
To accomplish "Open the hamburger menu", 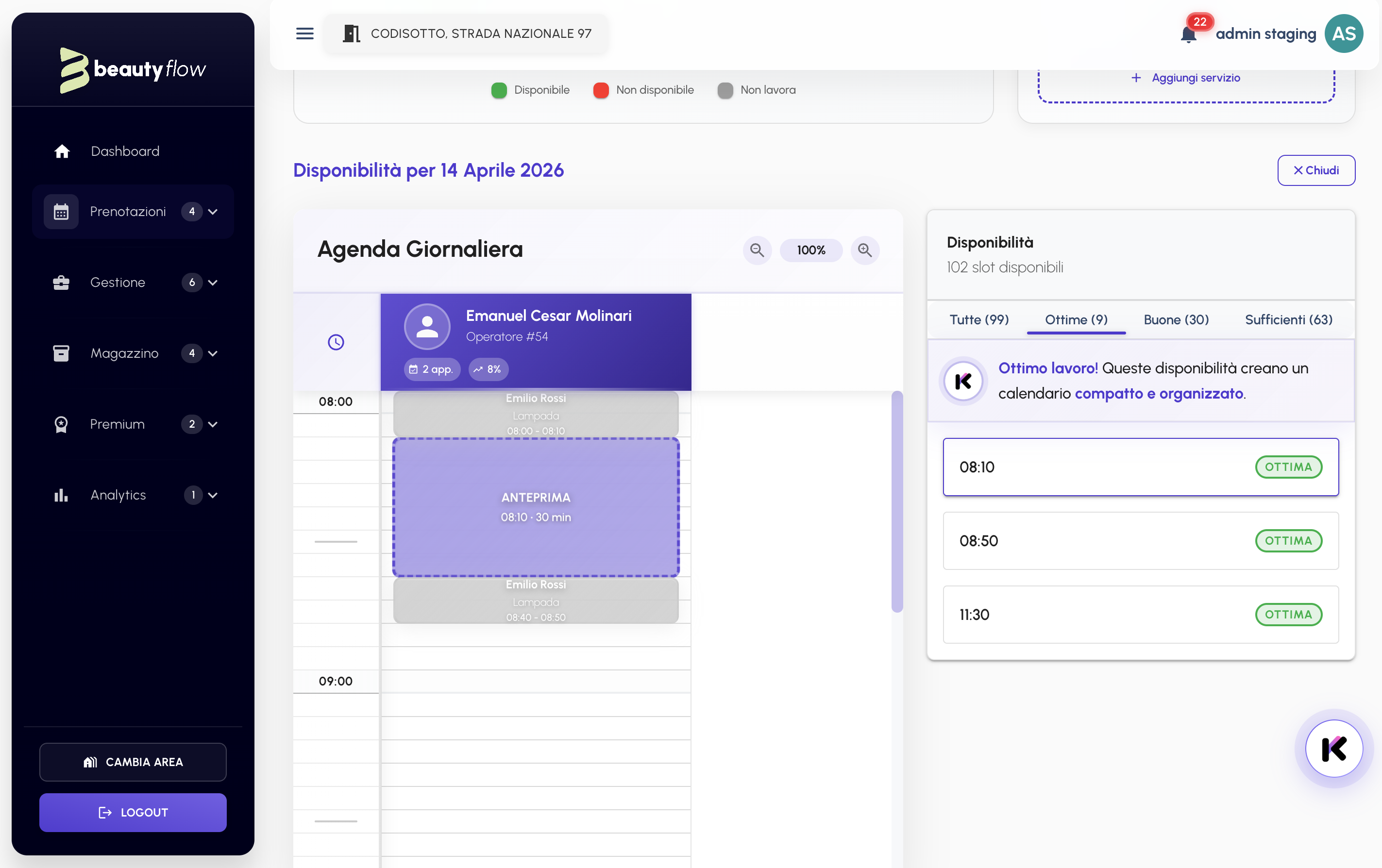I will coord(305,33).
